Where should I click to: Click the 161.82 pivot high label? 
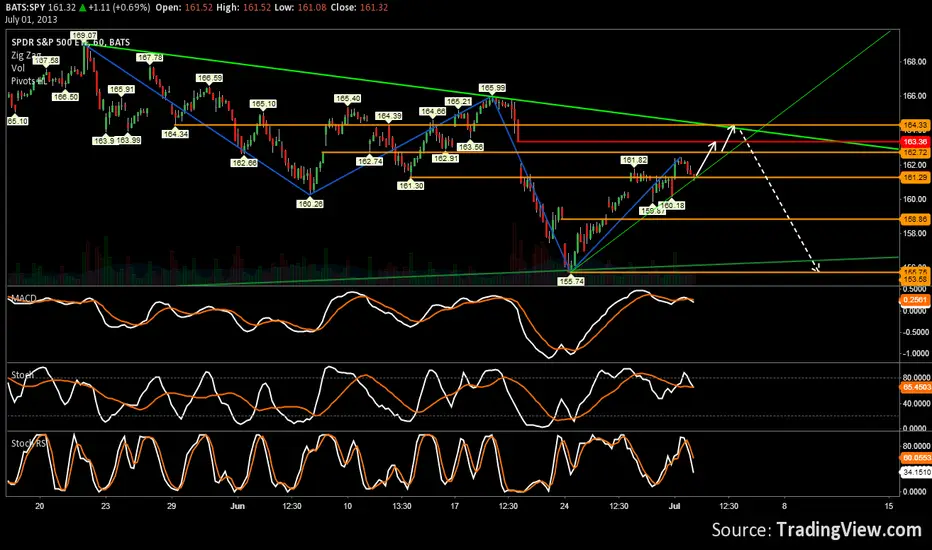[634, 160]
